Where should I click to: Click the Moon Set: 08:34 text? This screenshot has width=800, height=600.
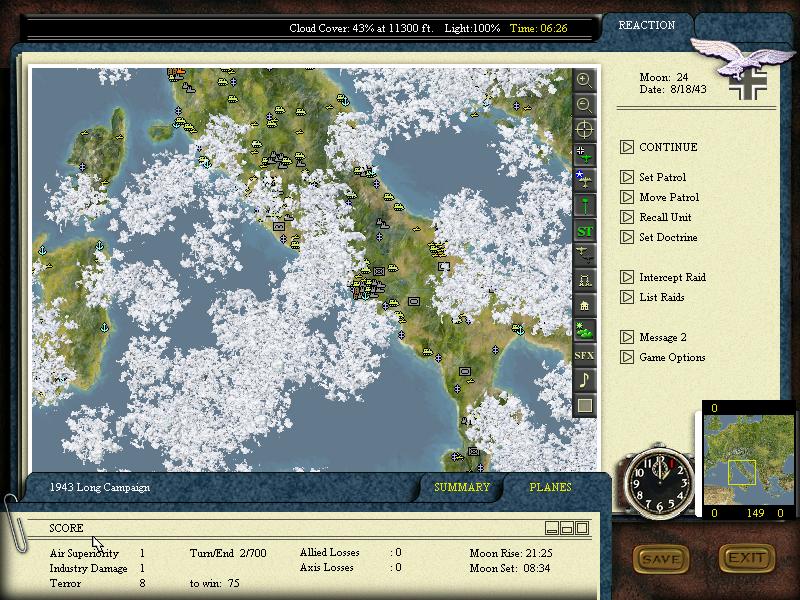click(510, 568)
